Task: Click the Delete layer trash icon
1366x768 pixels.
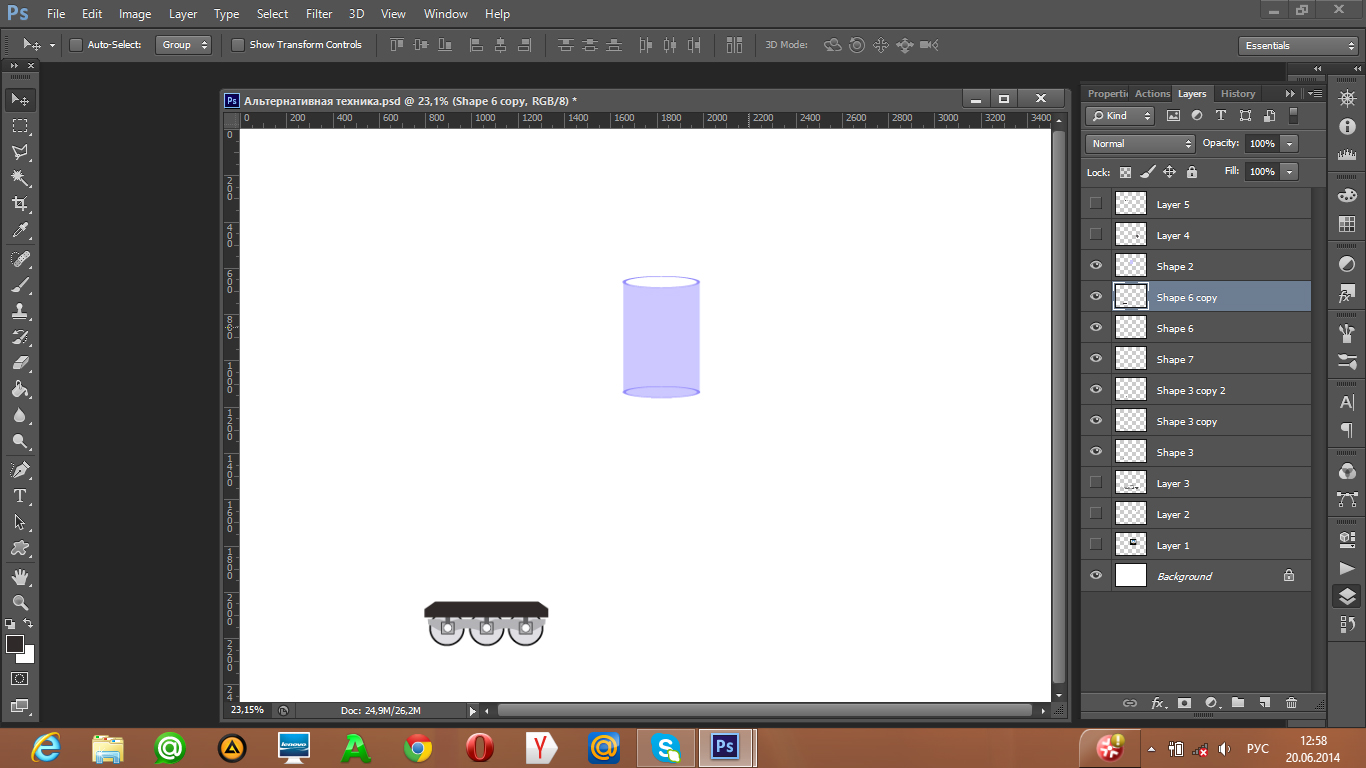Action: [1291, 703]
